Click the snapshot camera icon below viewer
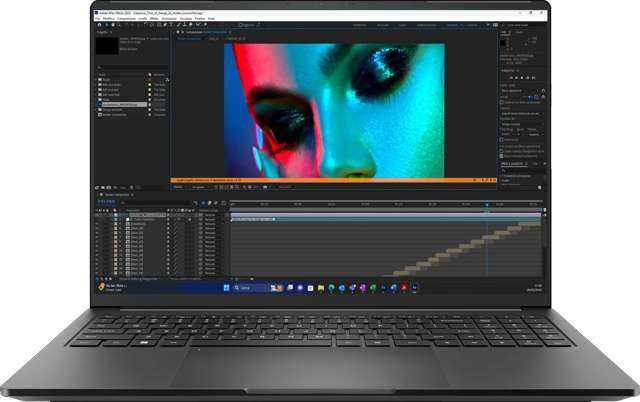 265,187
